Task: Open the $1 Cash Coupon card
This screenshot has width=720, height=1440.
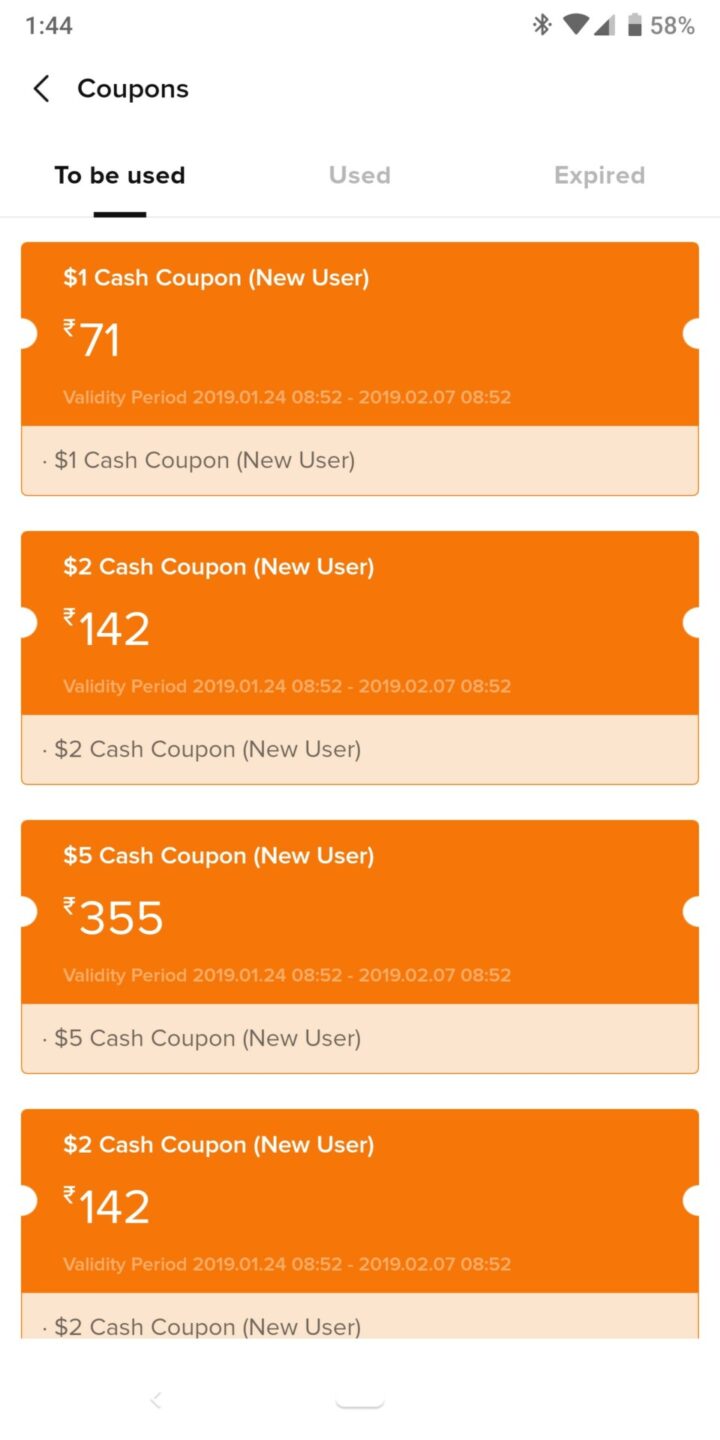Action: (x=359, y=365)
